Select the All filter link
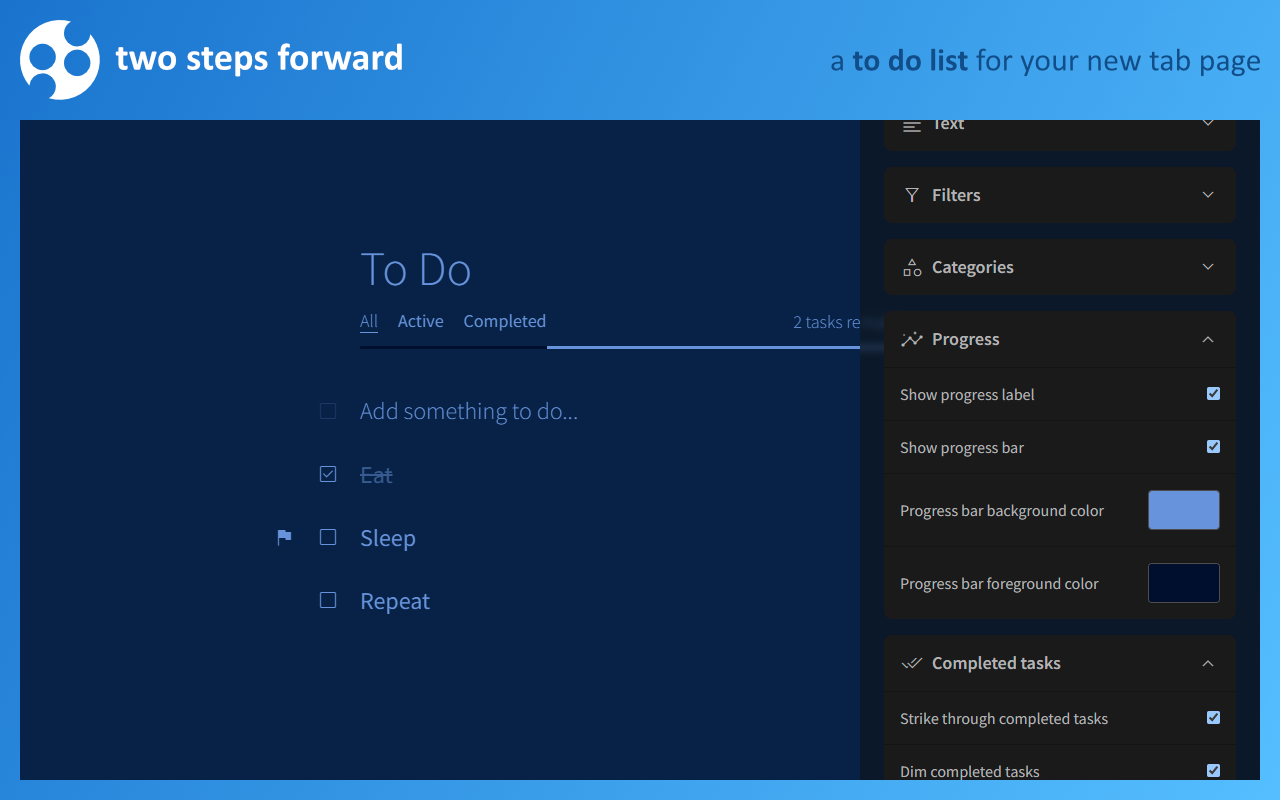 pyautogui.click(x=368, y=321)
